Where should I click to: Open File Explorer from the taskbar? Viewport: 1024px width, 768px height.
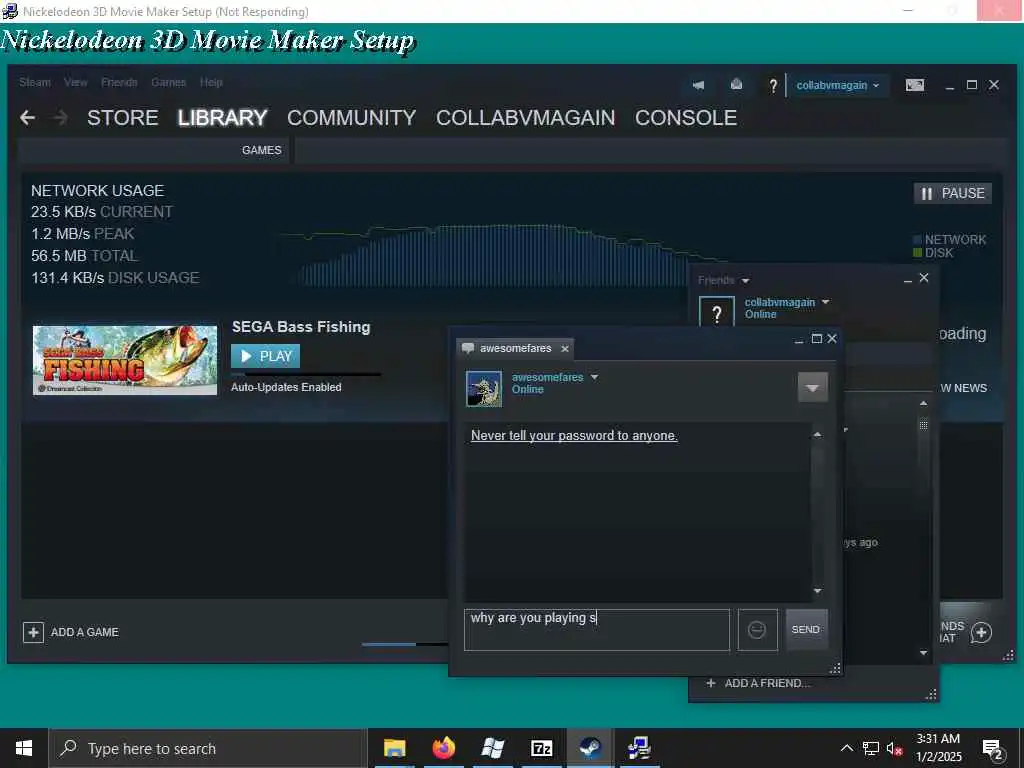[x=394, y=748]
